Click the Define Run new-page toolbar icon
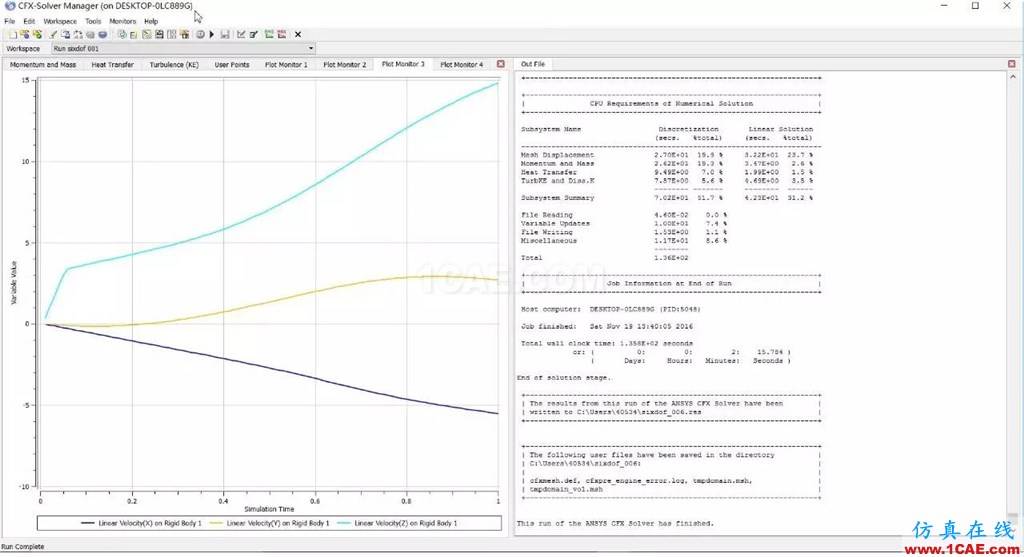 12,34
